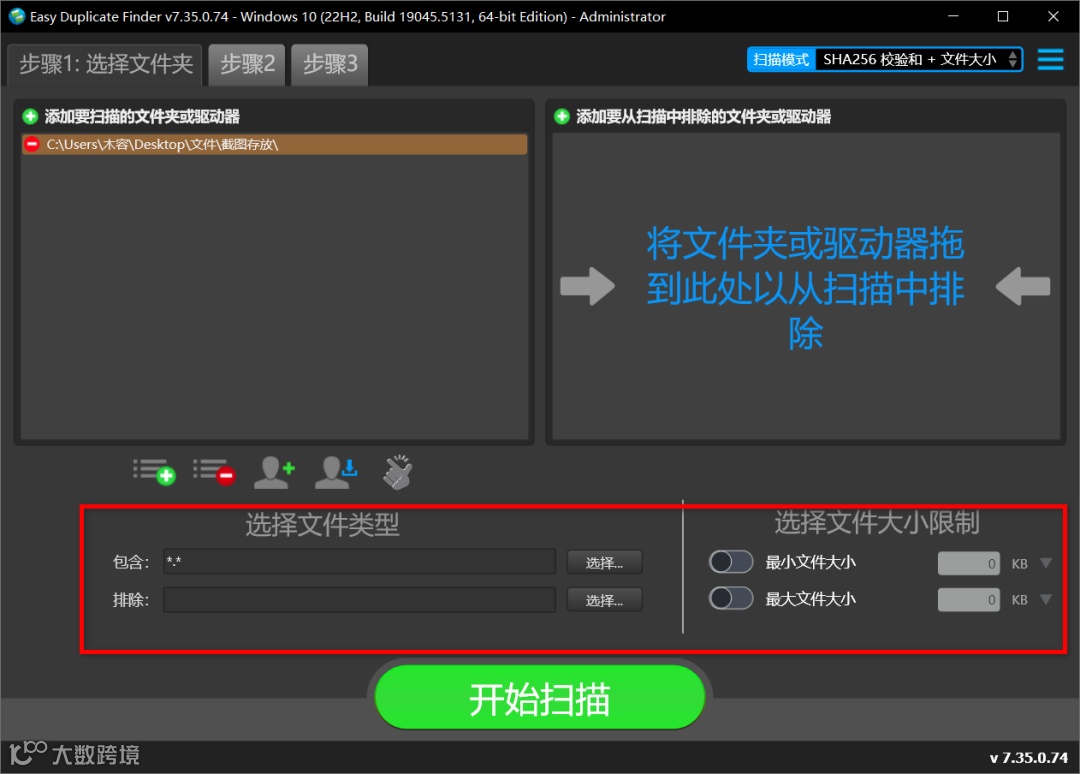
Task: Click the v 7.35.0.74 version text
Action: 1028,757
